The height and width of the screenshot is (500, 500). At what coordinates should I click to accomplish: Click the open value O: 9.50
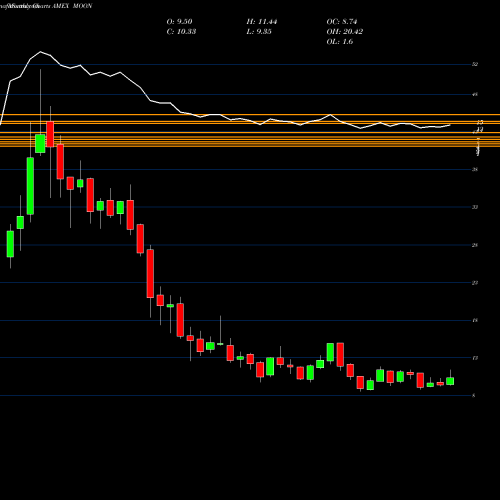179,22
